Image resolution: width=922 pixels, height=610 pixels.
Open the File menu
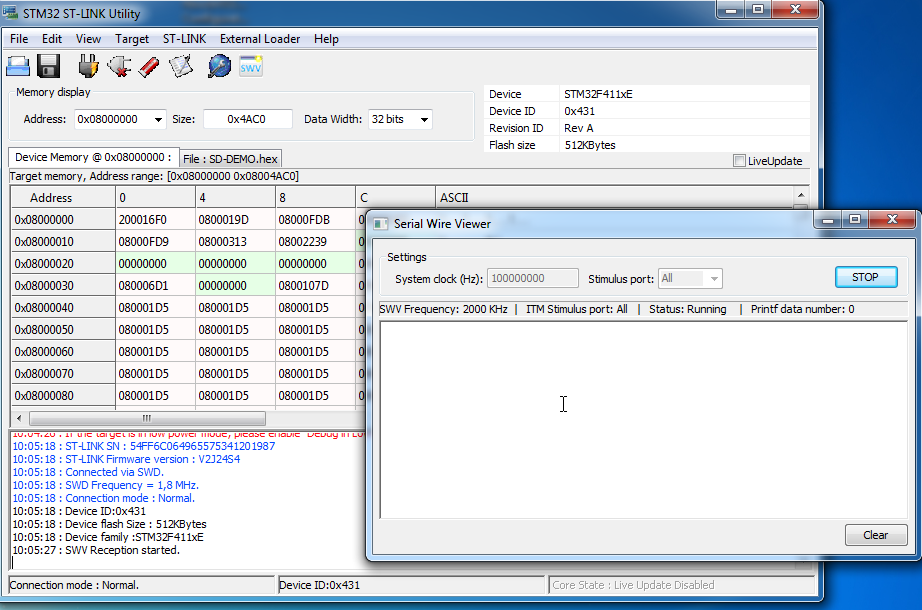click(x=19, y=39)
